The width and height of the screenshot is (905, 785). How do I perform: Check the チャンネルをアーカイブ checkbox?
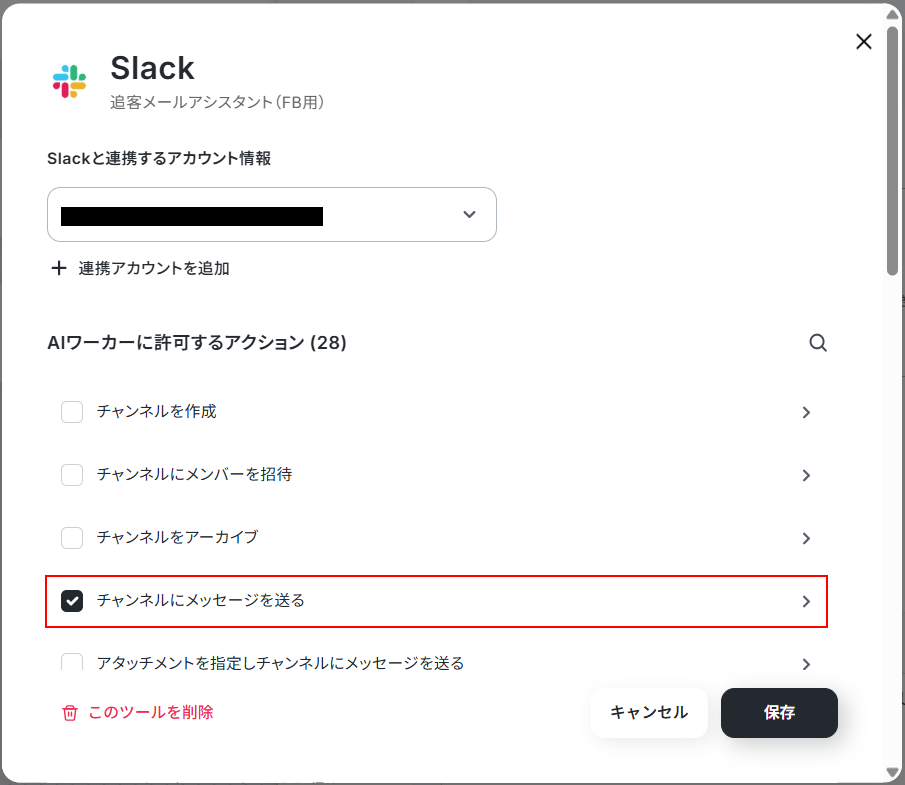72,538
